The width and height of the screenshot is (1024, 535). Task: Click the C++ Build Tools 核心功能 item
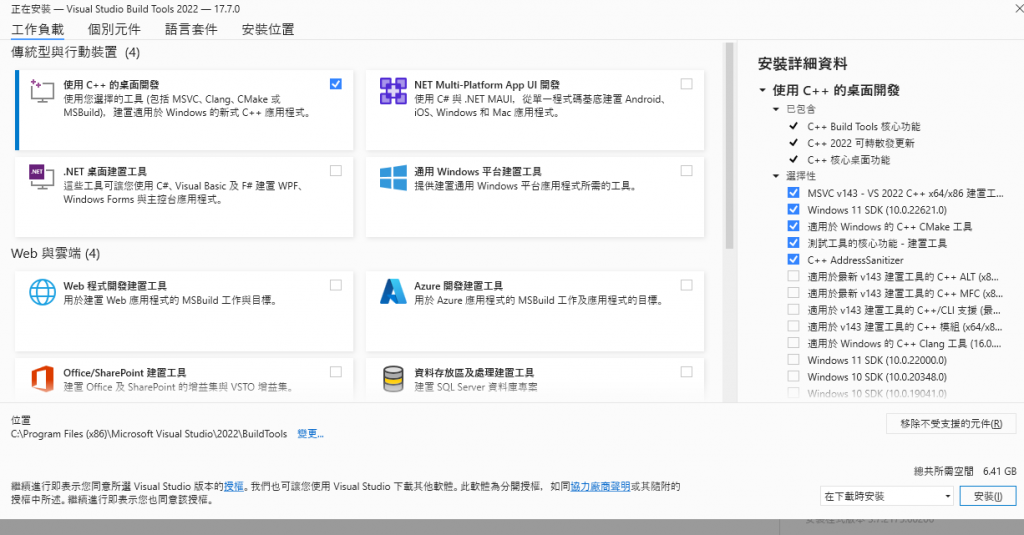coord(863,127)
